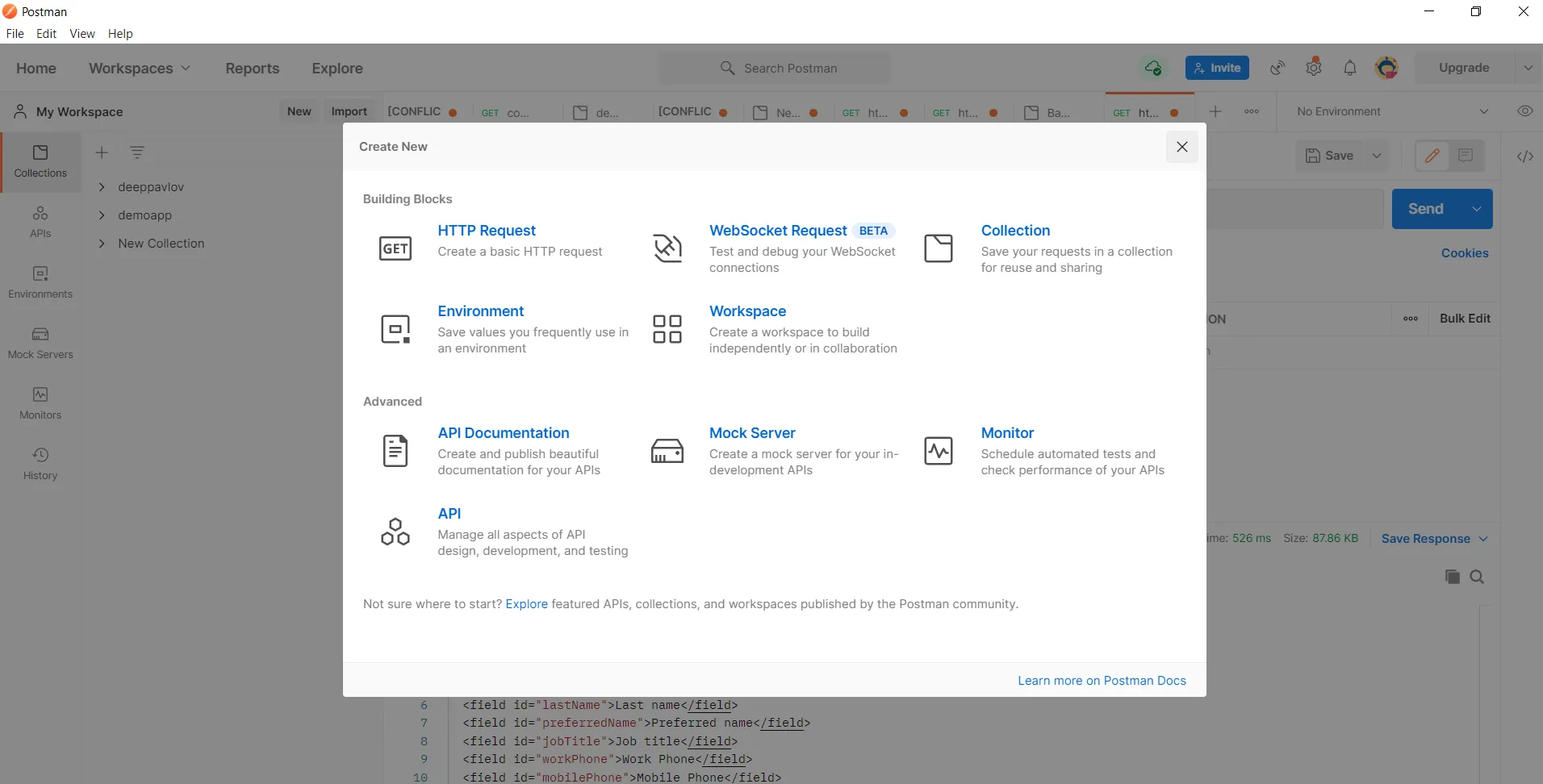Viewport: 1543px width, 784px height.
Task: Open History in the sidebar
Action: point(40,465)
